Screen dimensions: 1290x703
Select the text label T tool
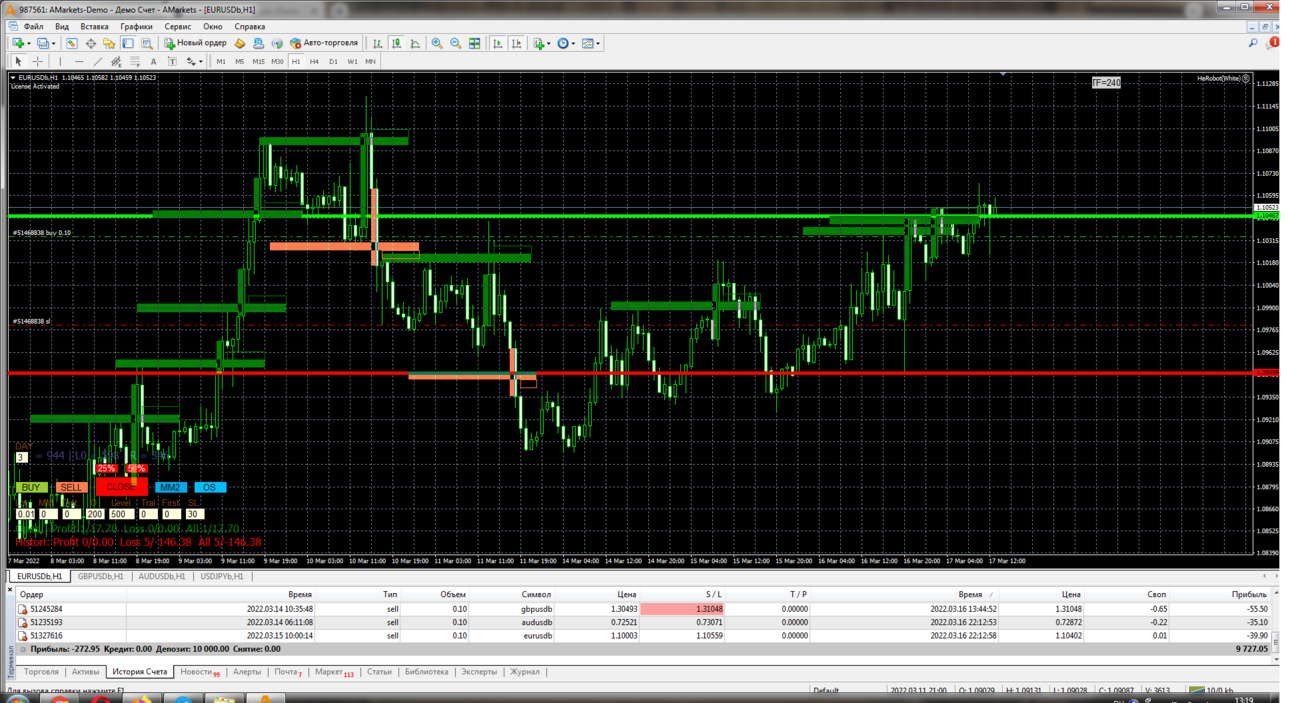[x=172, y=62]
